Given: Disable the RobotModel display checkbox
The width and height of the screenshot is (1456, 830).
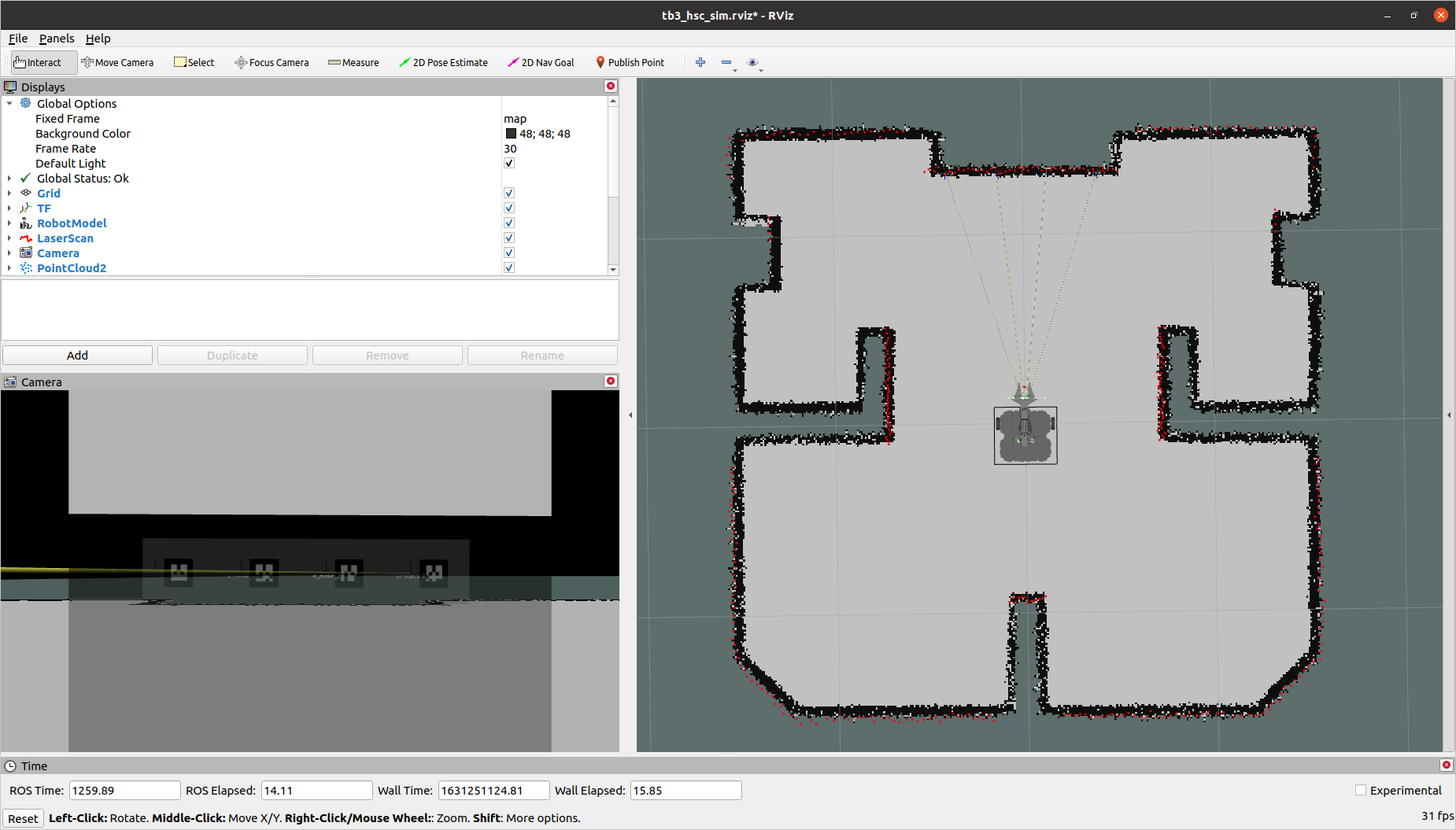Looking at the screenshot, I should click(x=509, y=223).
